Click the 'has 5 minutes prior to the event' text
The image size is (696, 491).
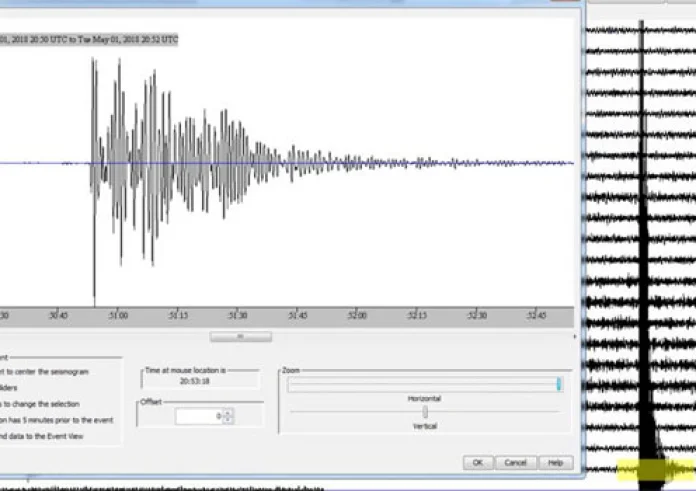[x=61, y=420]
